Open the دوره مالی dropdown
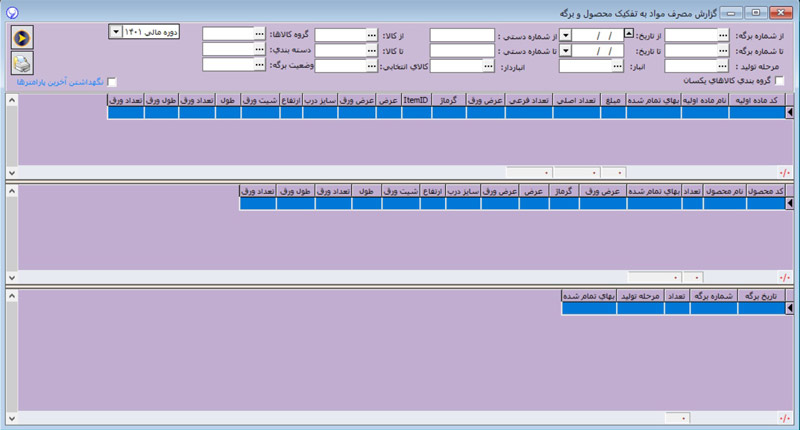The image size is (800, 430). point(116,32)
